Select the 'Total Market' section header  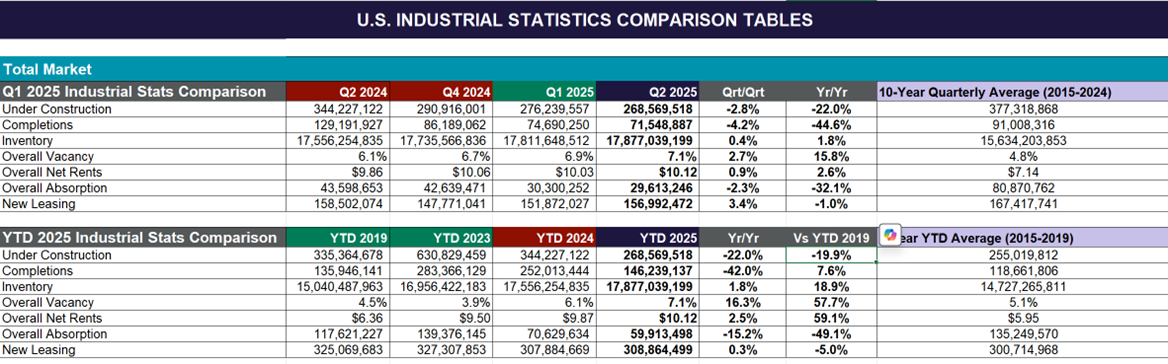click(x=584, y=69)
